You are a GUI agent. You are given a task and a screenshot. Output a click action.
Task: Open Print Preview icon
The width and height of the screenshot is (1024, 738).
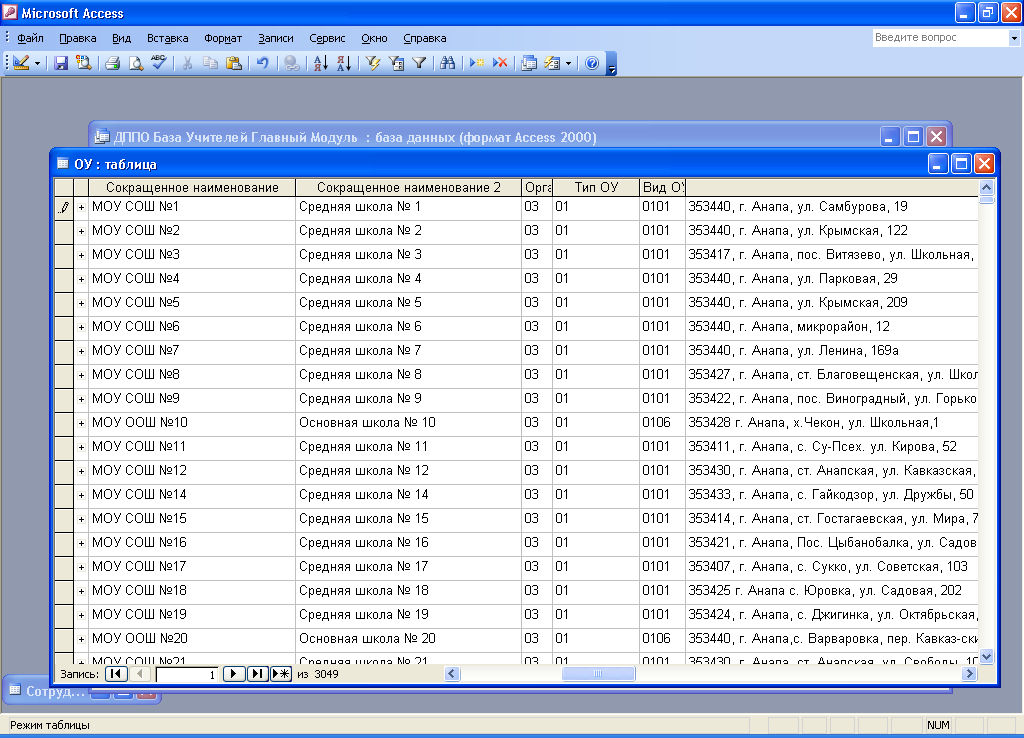136,63
